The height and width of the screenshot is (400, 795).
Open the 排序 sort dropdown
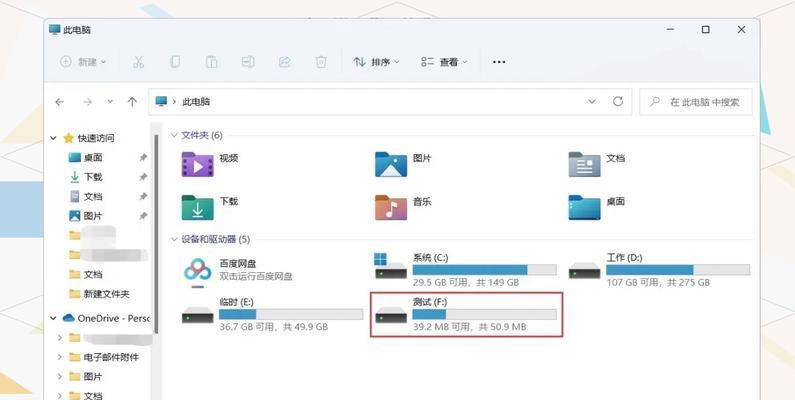pyautogui.click(x=376, y=62)
